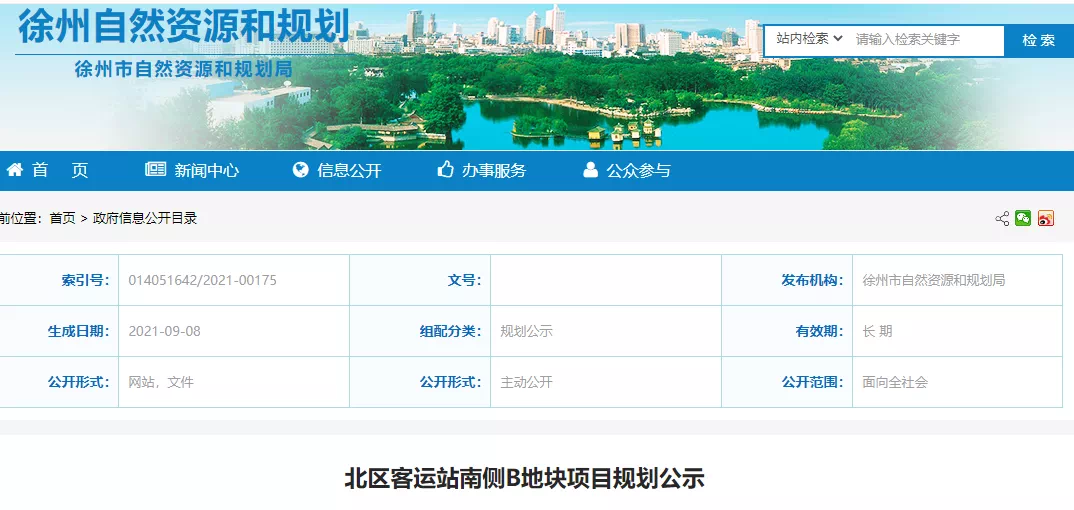Click the 检索 search button
This screenshot has height=510, width=1074.
click(1038, 40)
